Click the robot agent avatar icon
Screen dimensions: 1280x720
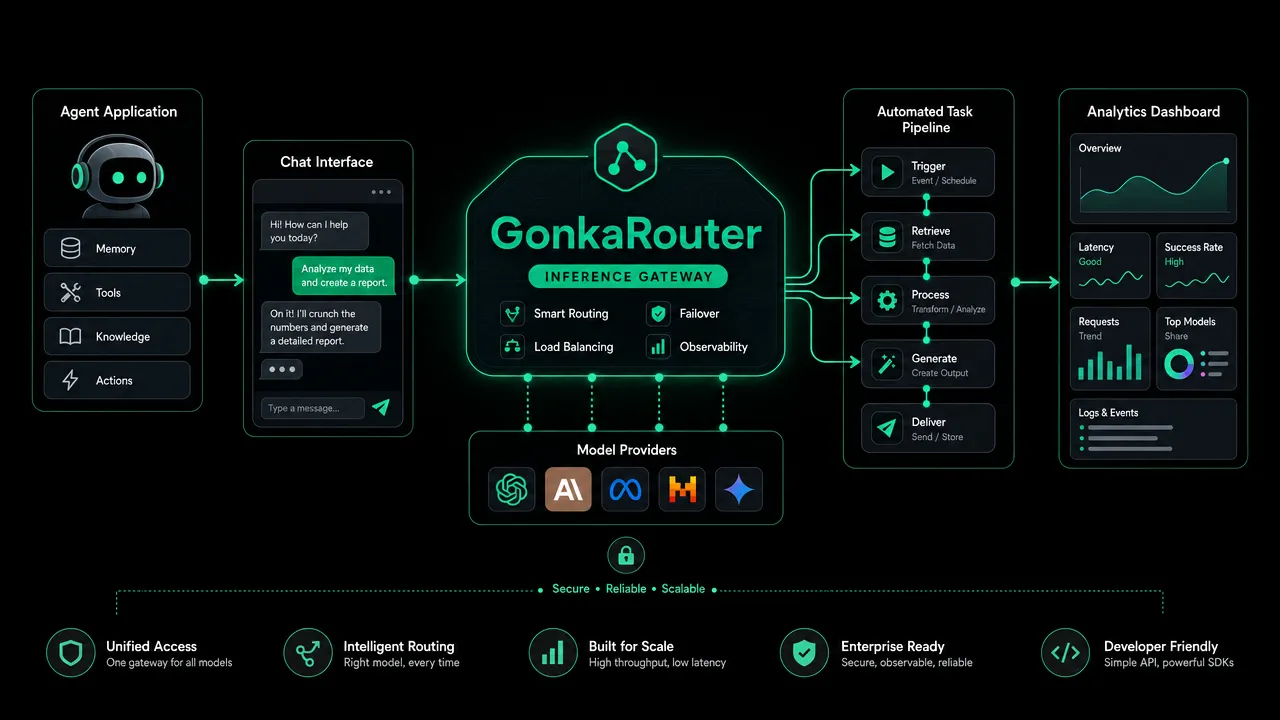[x=118, y=178]
